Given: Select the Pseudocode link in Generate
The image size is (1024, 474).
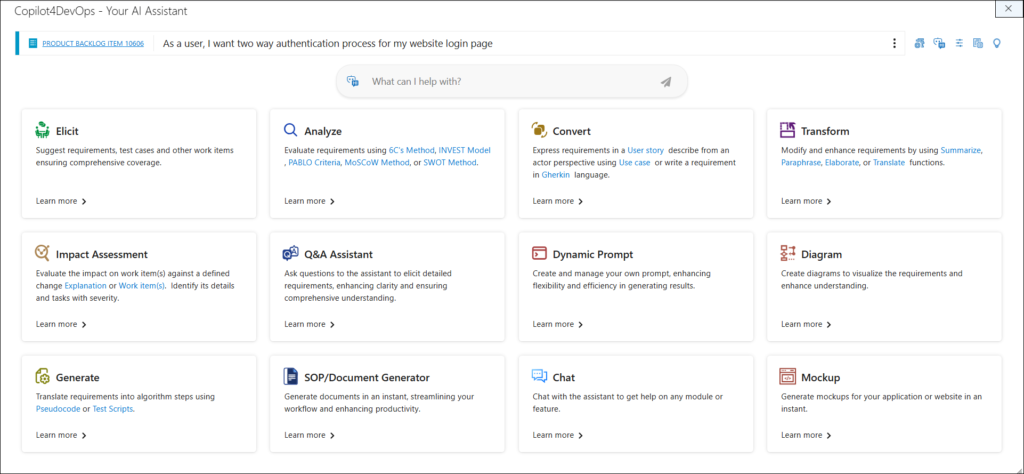Looking at the screenshot, I should click(59, 408).
